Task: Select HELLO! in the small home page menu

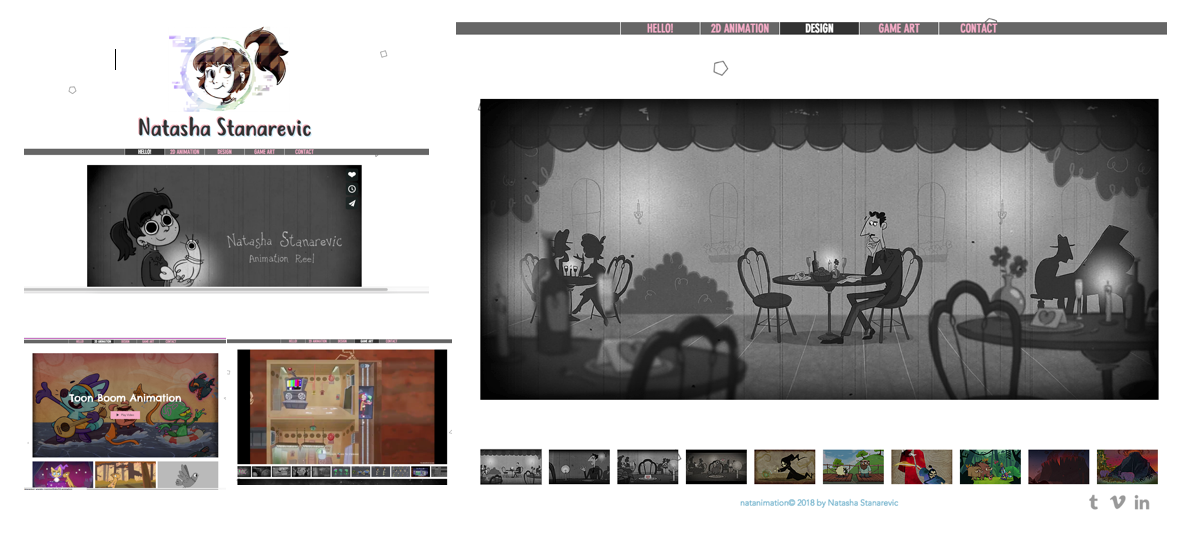Action: tap(144, 152)
